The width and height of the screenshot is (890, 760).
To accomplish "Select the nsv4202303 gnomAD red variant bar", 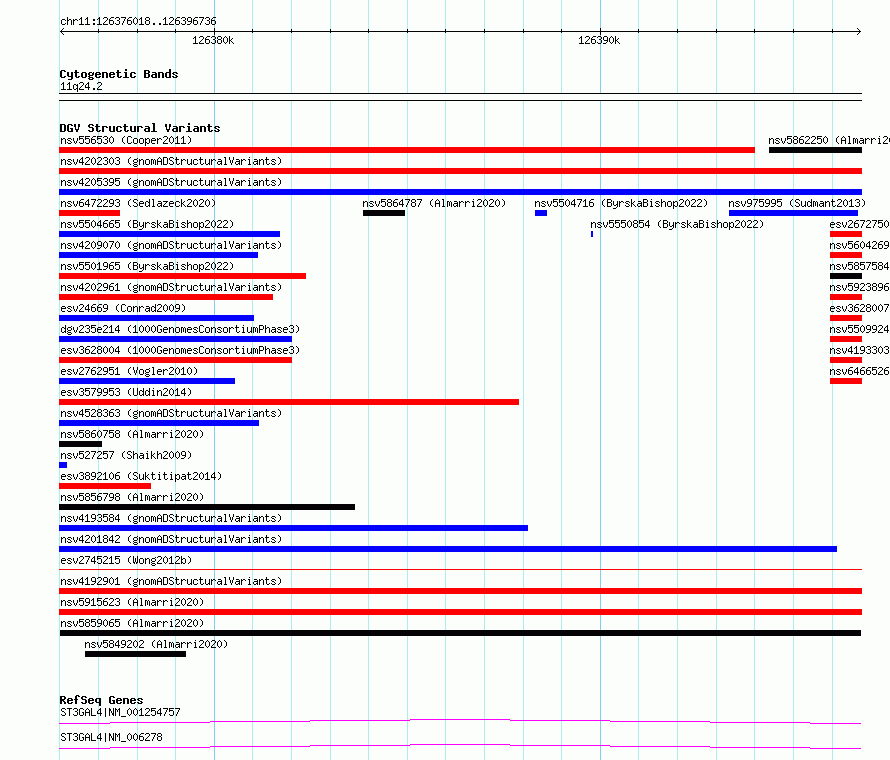I will pyautogui.click(x=460, y=171).
